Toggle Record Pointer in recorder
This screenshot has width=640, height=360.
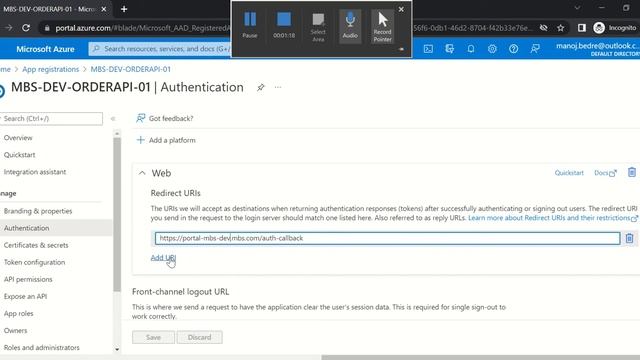[x=382, y=26]
